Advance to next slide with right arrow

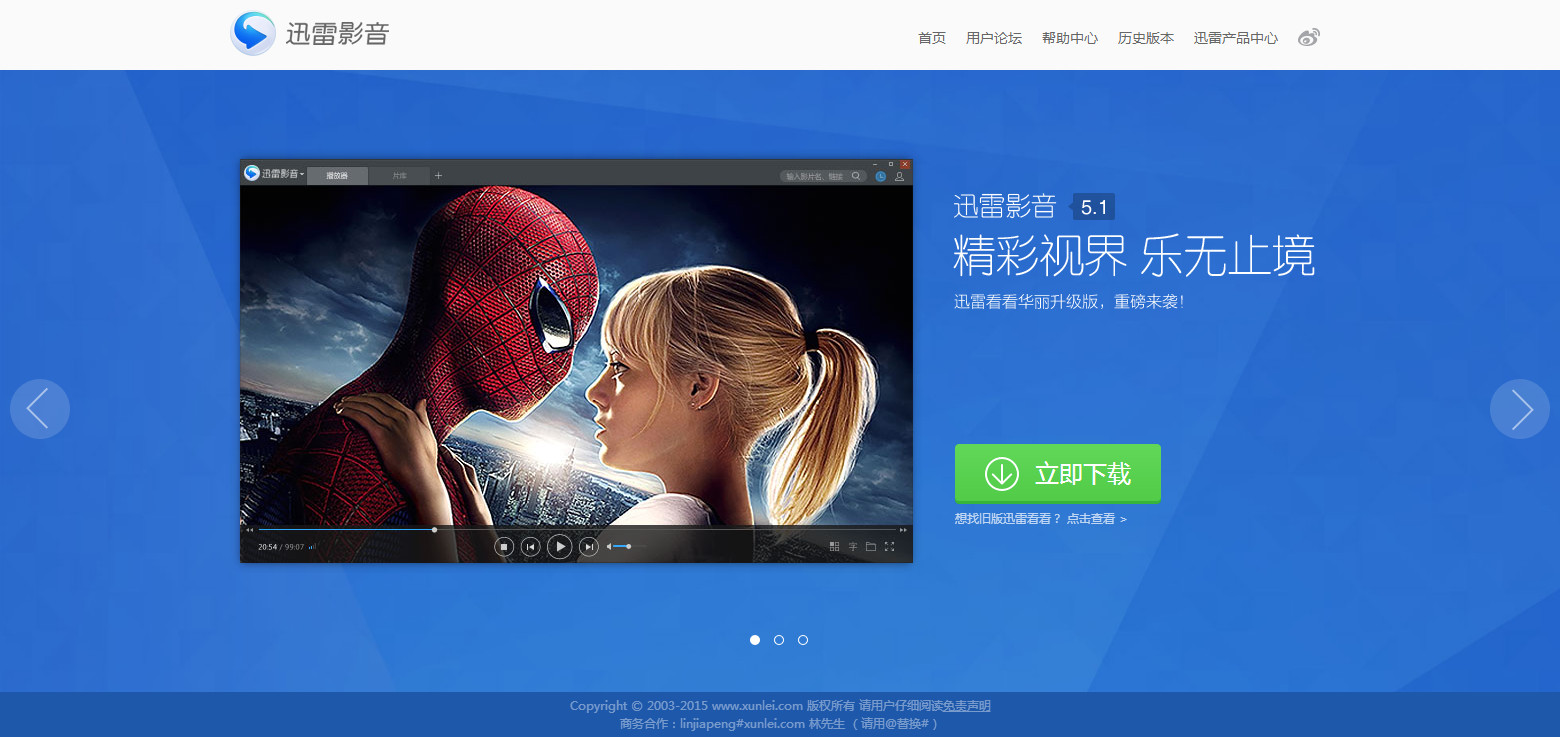(1519, 409)
